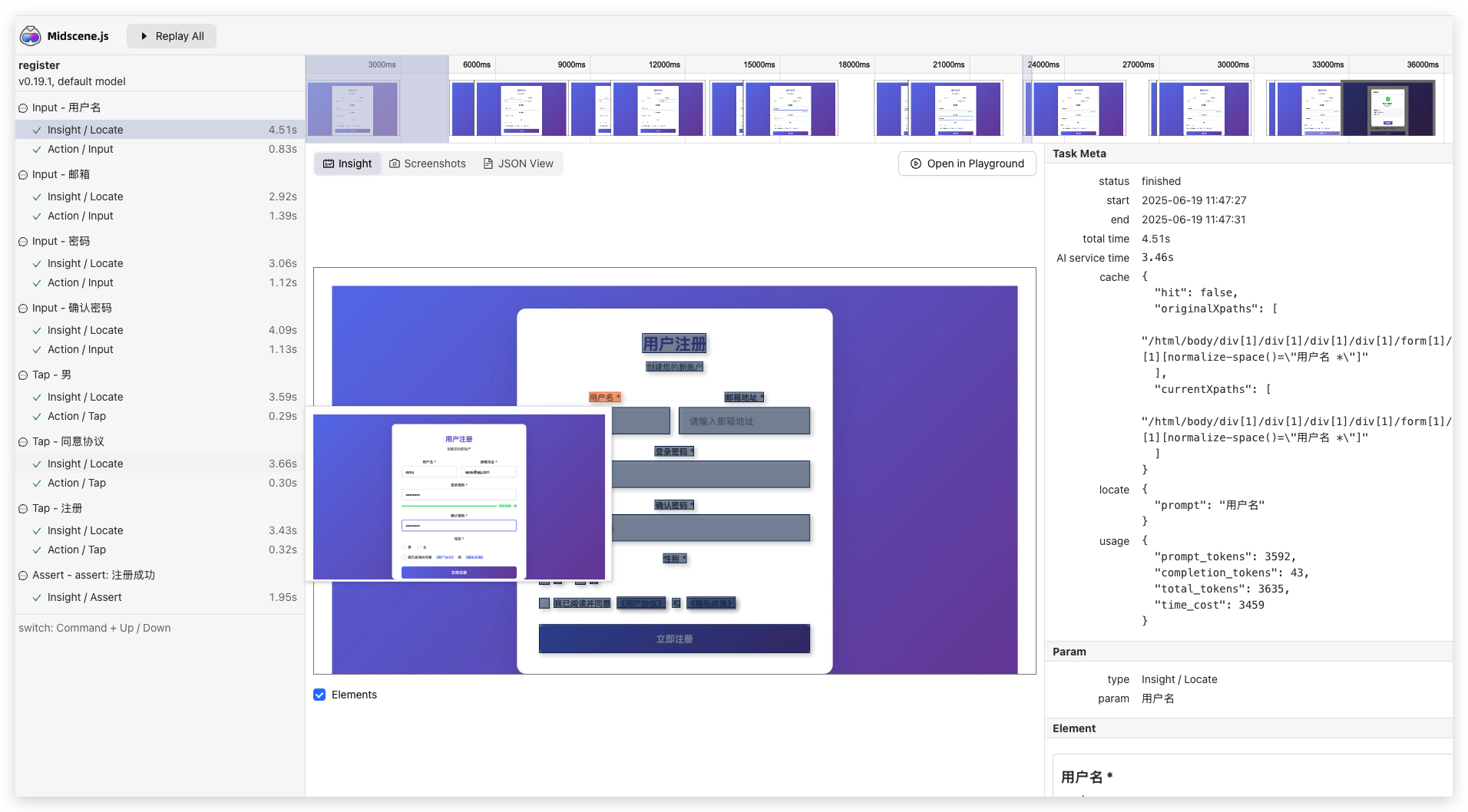1468x812 pixels.
Task: Click the first timeline thumbnail under 3000ms
Action: pos(353,109)
